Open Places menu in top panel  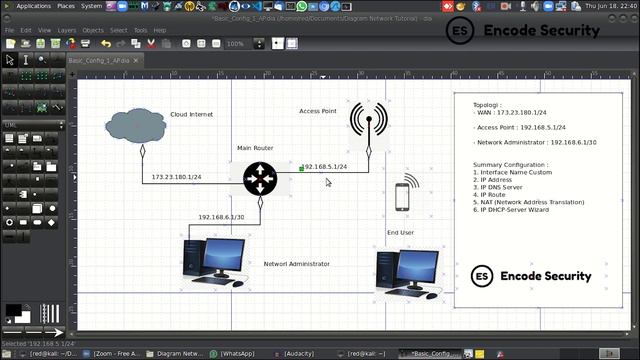66,6
